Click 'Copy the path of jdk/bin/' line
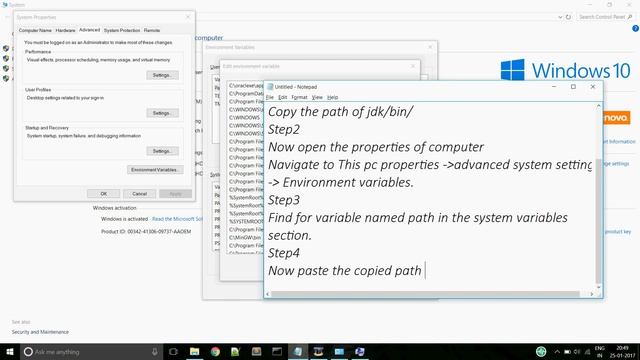 pyautogui.click(x=340, y=112)
